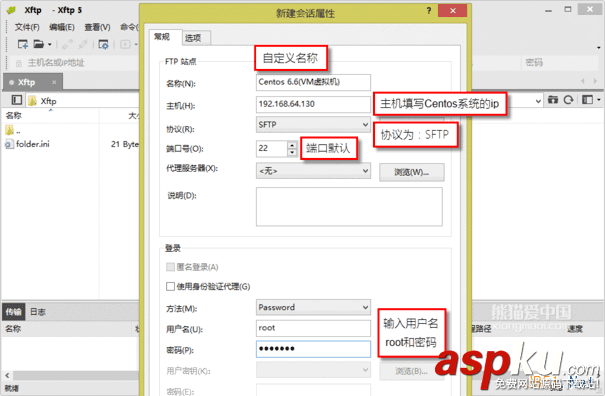Maximize the Xftp main window
The width and height of the screenshot is (605, 396).
568,9
